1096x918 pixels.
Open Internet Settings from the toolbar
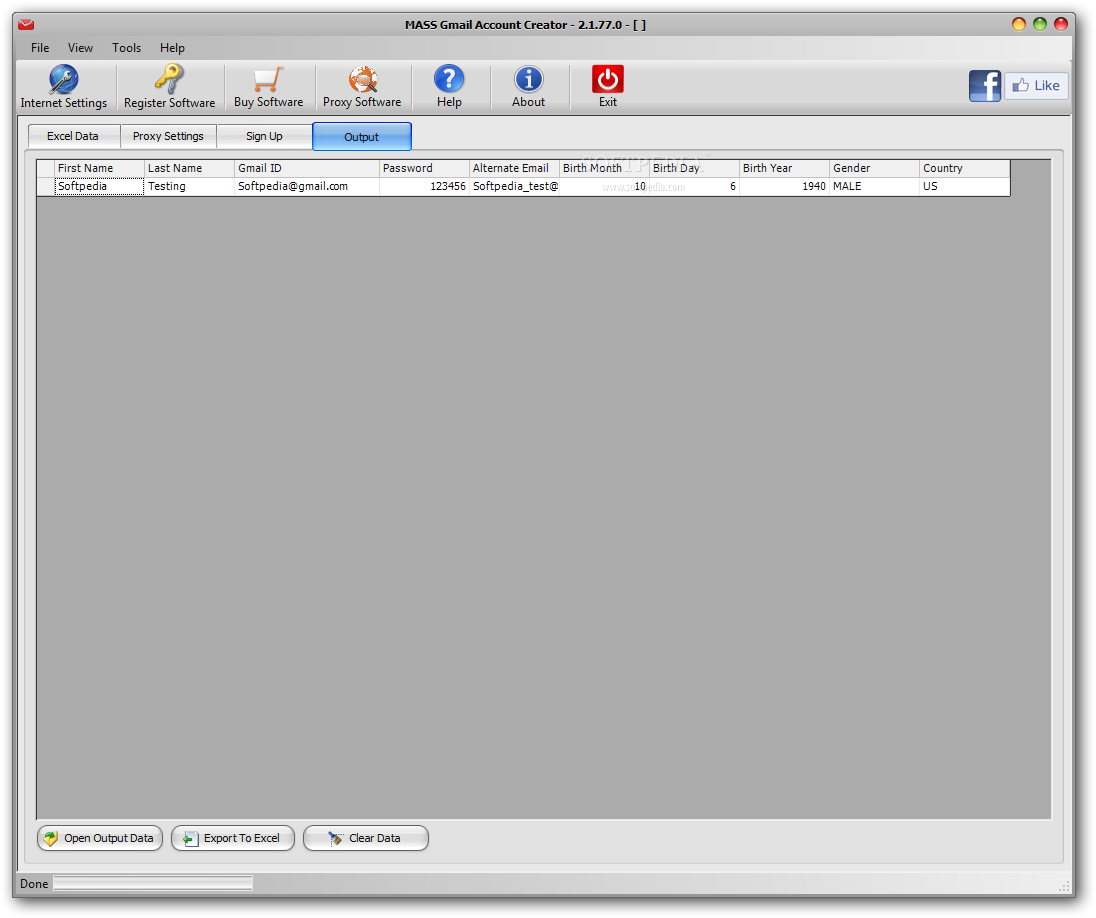tap(64, 87)
